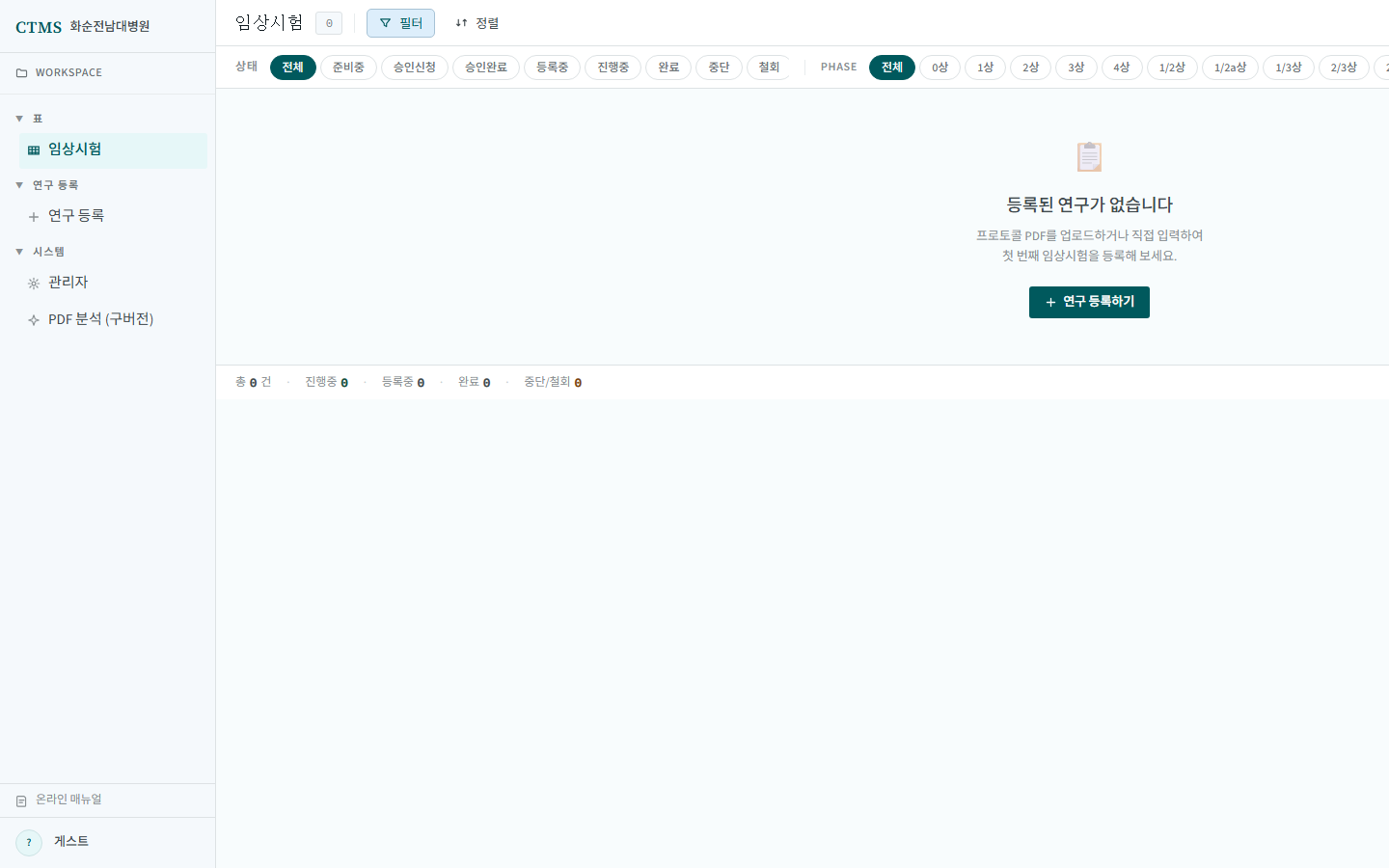Click the 진행중 0 footer count
Image resolution: width=1389 pixels, height=868 pixels.
click(327, 383)
